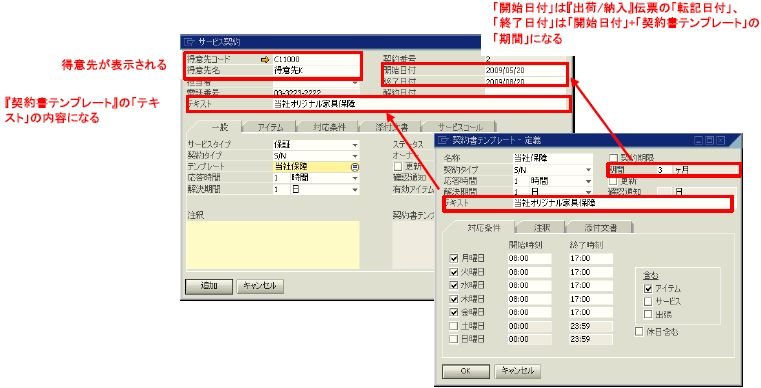761x388 pixels.
Task: Click the 追加 button
Action: (x=209, y=286)
